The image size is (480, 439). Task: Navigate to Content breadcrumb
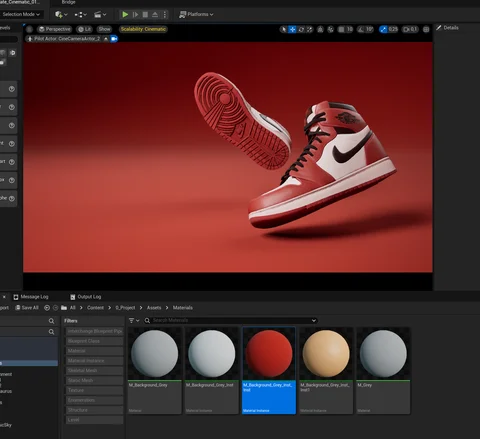pos(95,308)
